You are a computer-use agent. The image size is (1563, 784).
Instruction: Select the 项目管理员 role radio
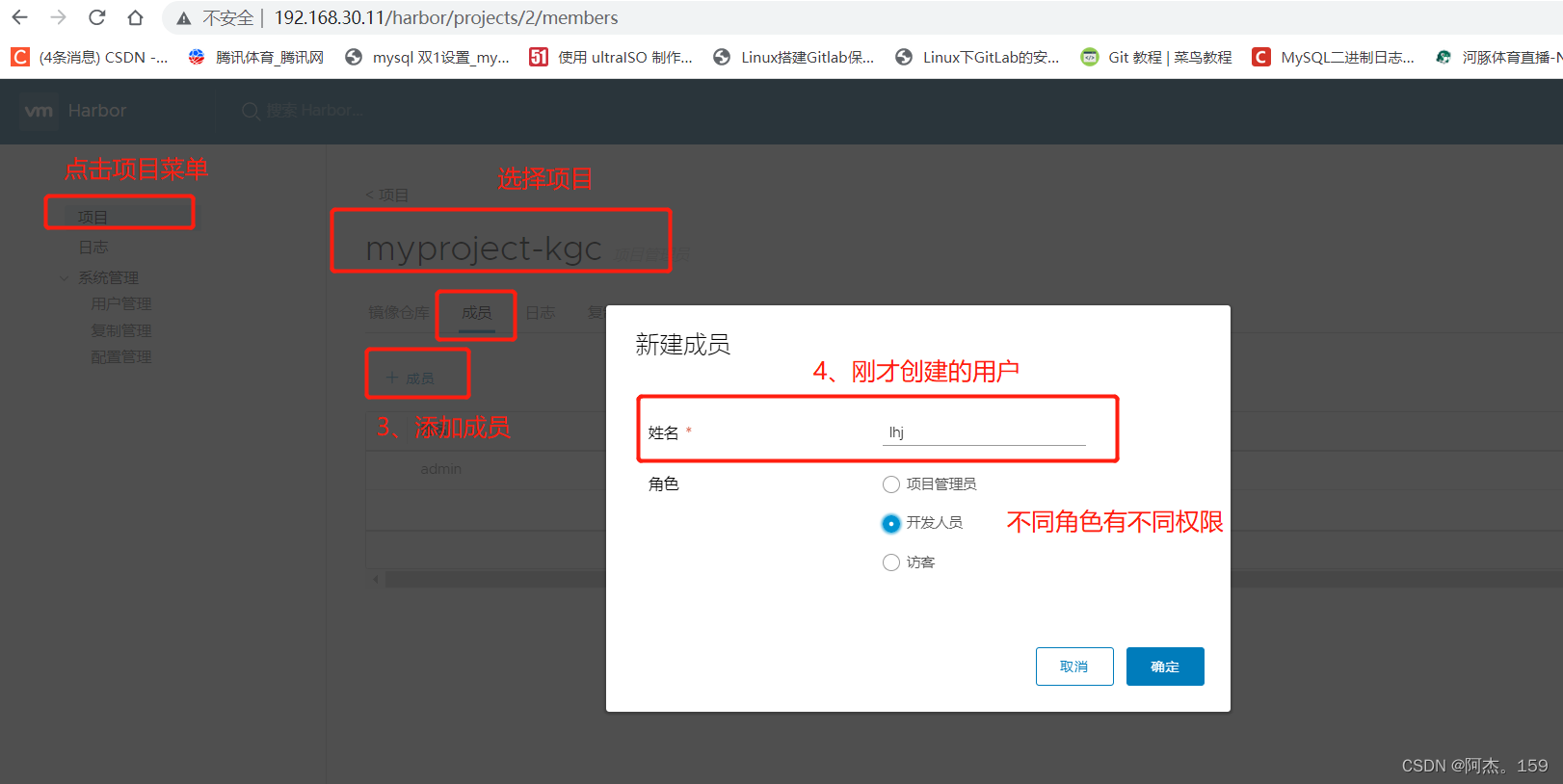click(x=891, y=483)
